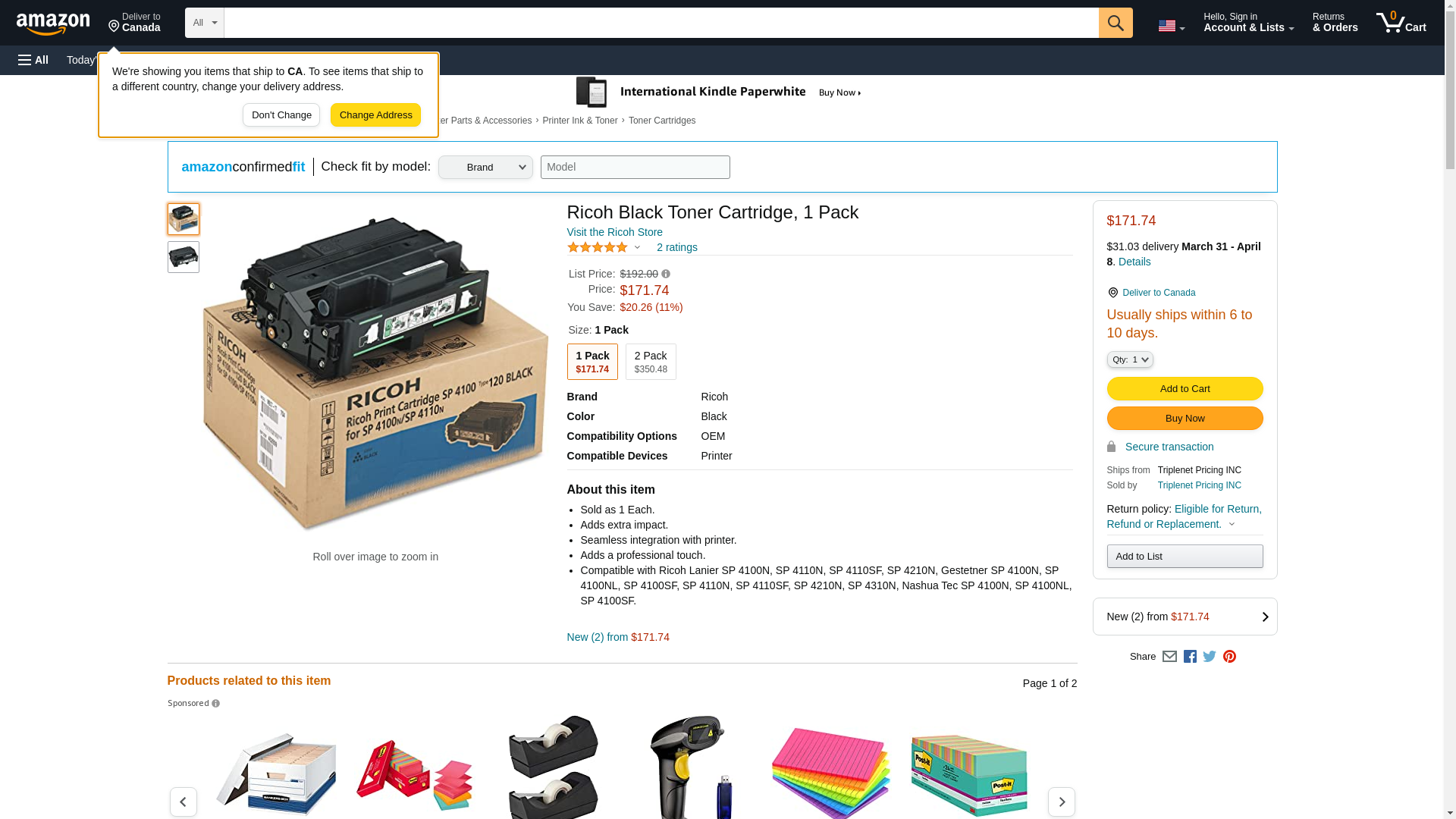Click the Add to Cart button
This screenshot has height=819, width=1456.
tap(1185, 389)
